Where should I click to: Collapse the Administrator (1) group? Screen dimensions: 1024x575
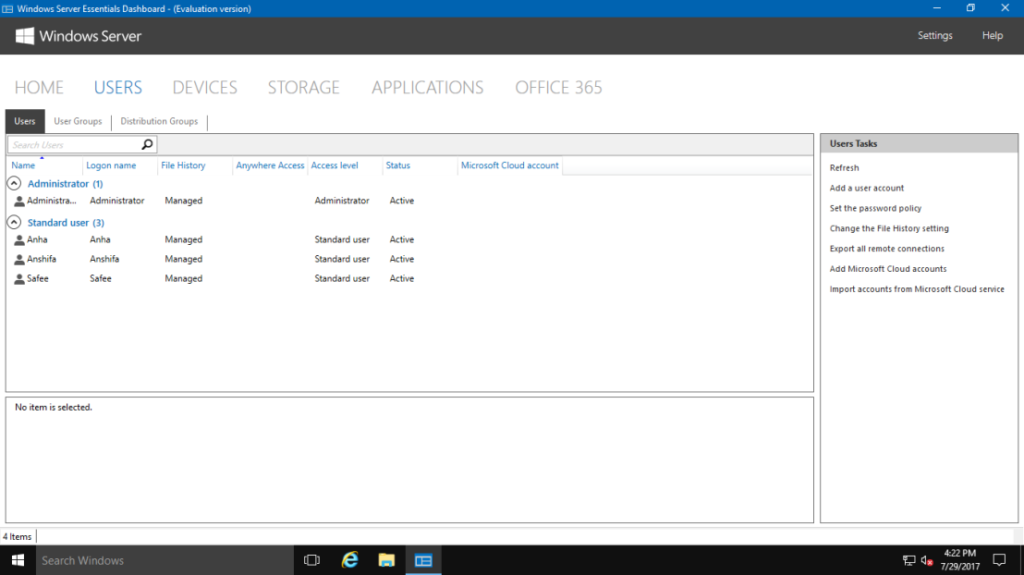click(x=14, y=184)
